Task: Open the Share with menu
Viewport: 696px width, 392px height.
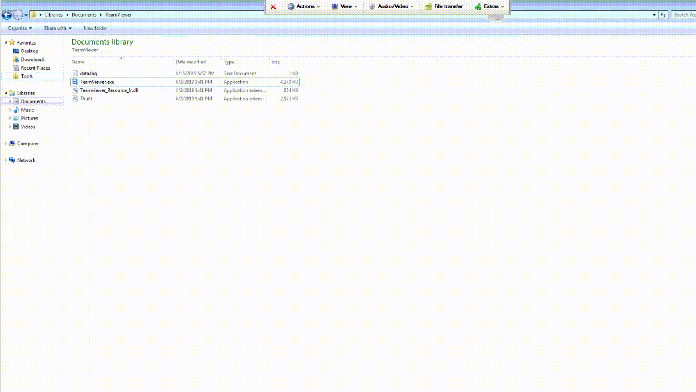Action: point(58,28)
